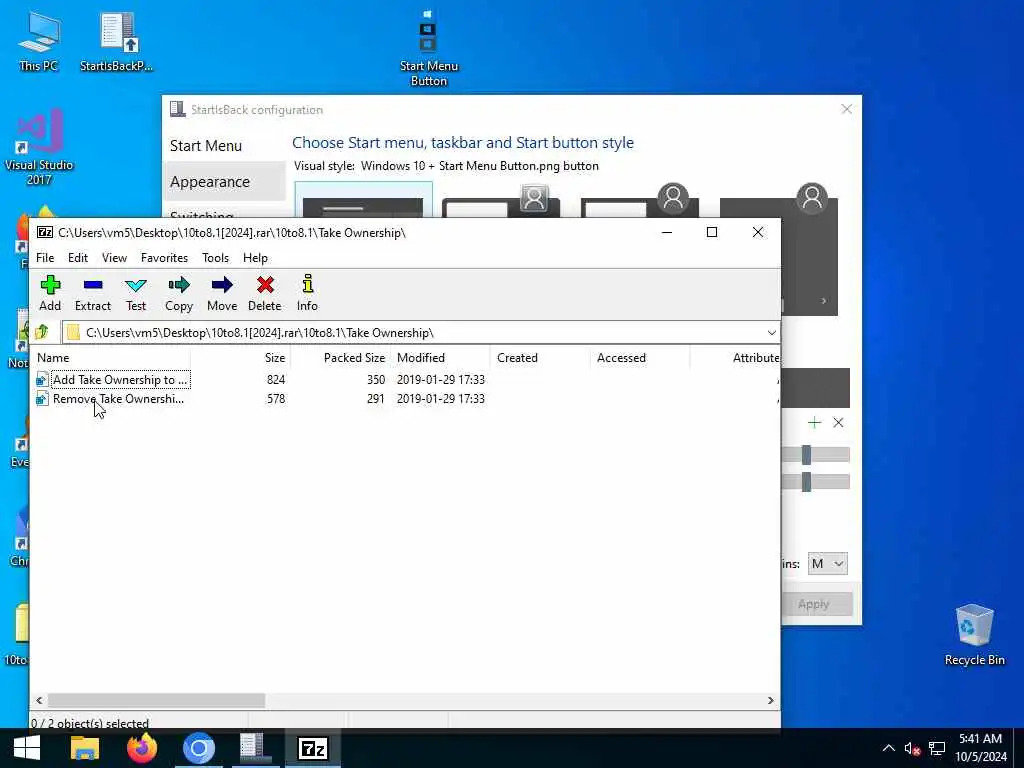Select the first visual style thumbnail
This screenshot has height=768, width=1024.
coord(363,200)
